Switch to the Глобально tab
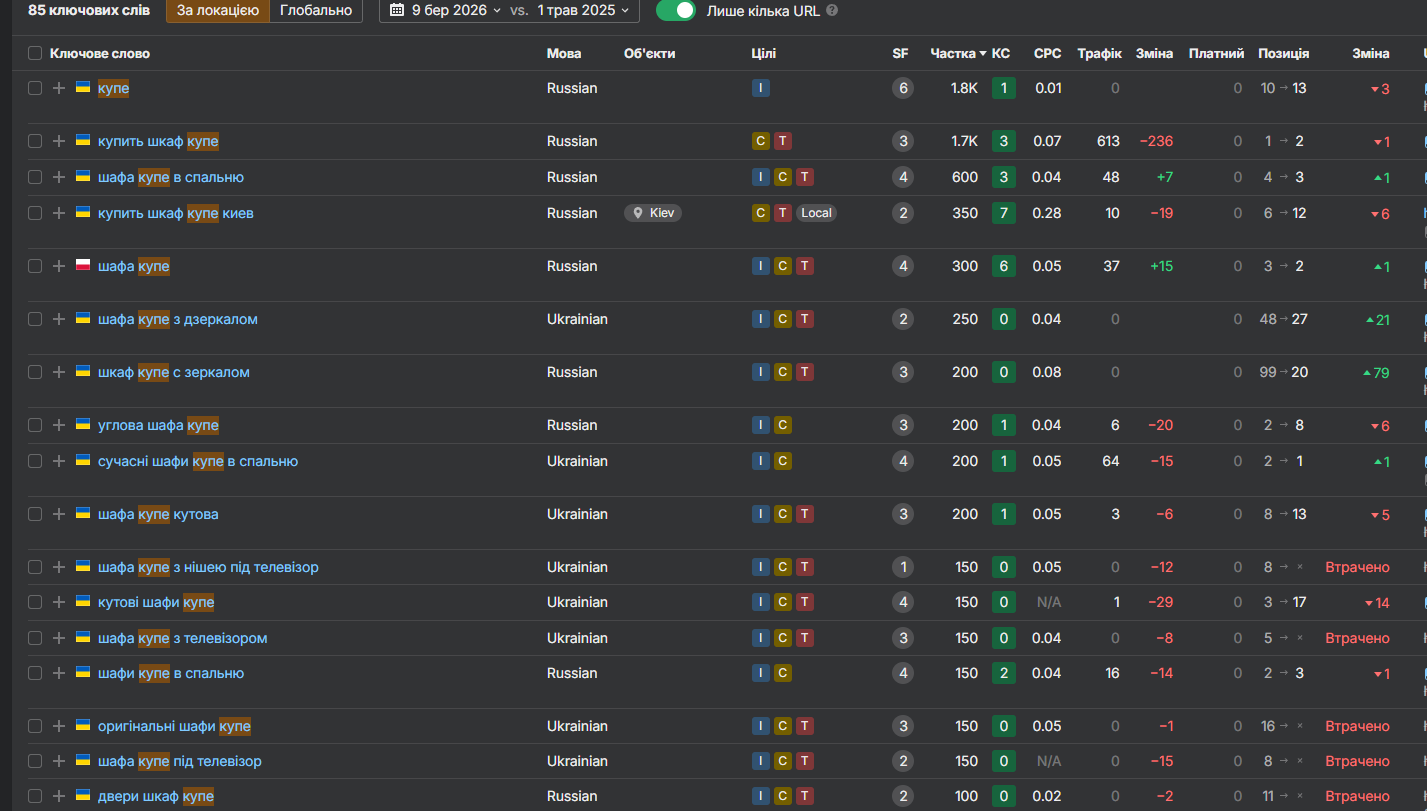 click(x=316, y=10)
